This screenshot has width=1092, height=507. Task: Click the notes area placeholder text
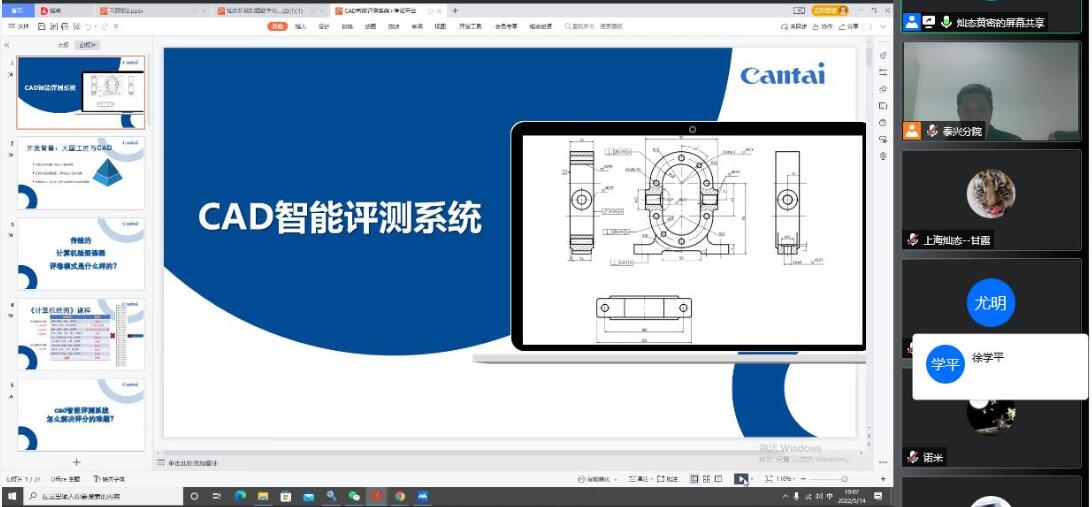point(193,463)
